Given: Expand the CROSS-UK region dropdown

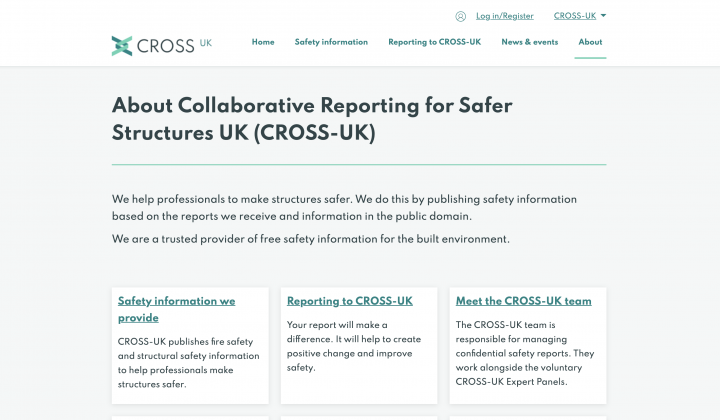Looking at the screenshot, I should pyautogui.click(x=579, y=16).
